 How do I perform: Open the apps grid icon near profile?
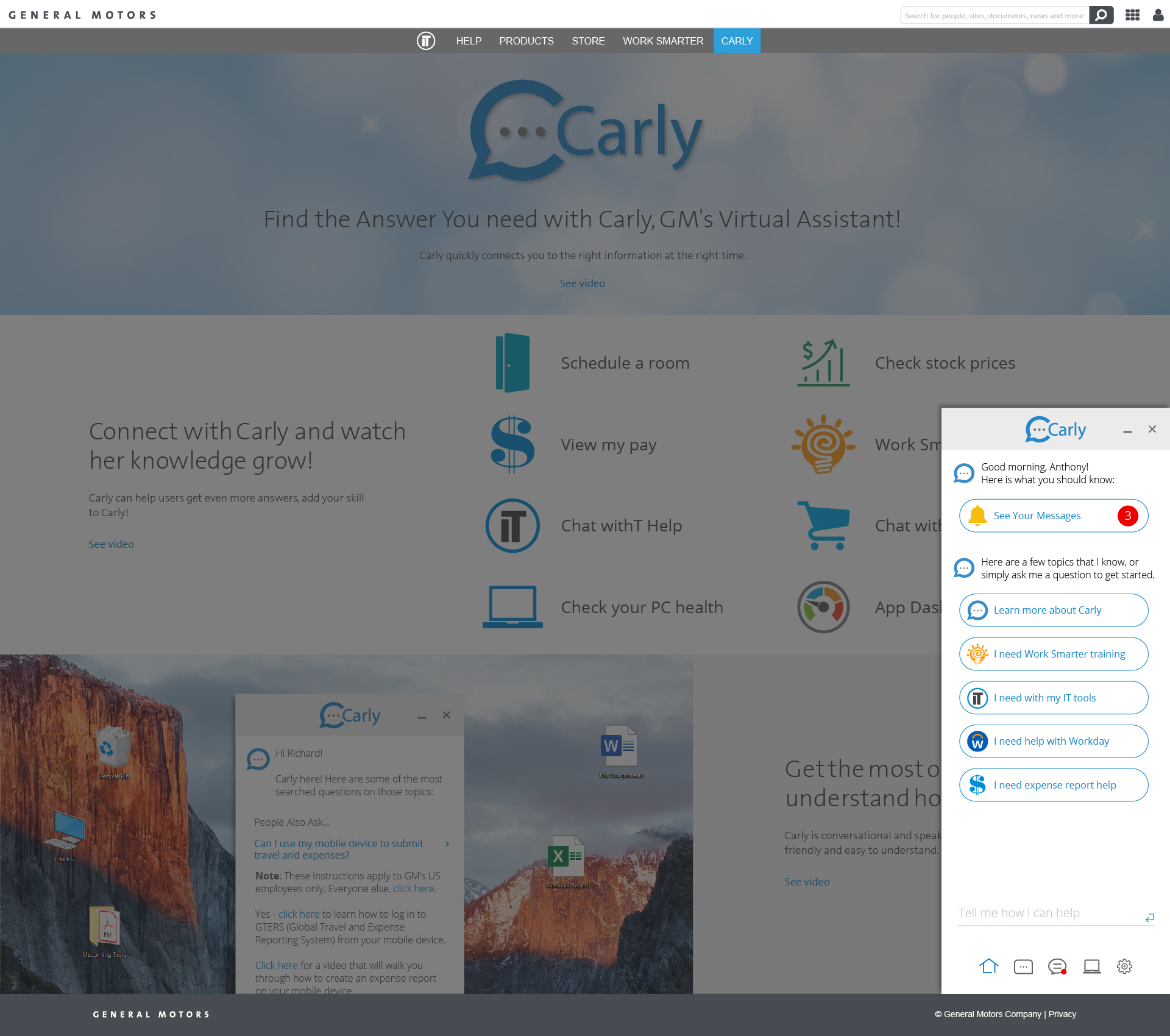tap(1133, 15)
